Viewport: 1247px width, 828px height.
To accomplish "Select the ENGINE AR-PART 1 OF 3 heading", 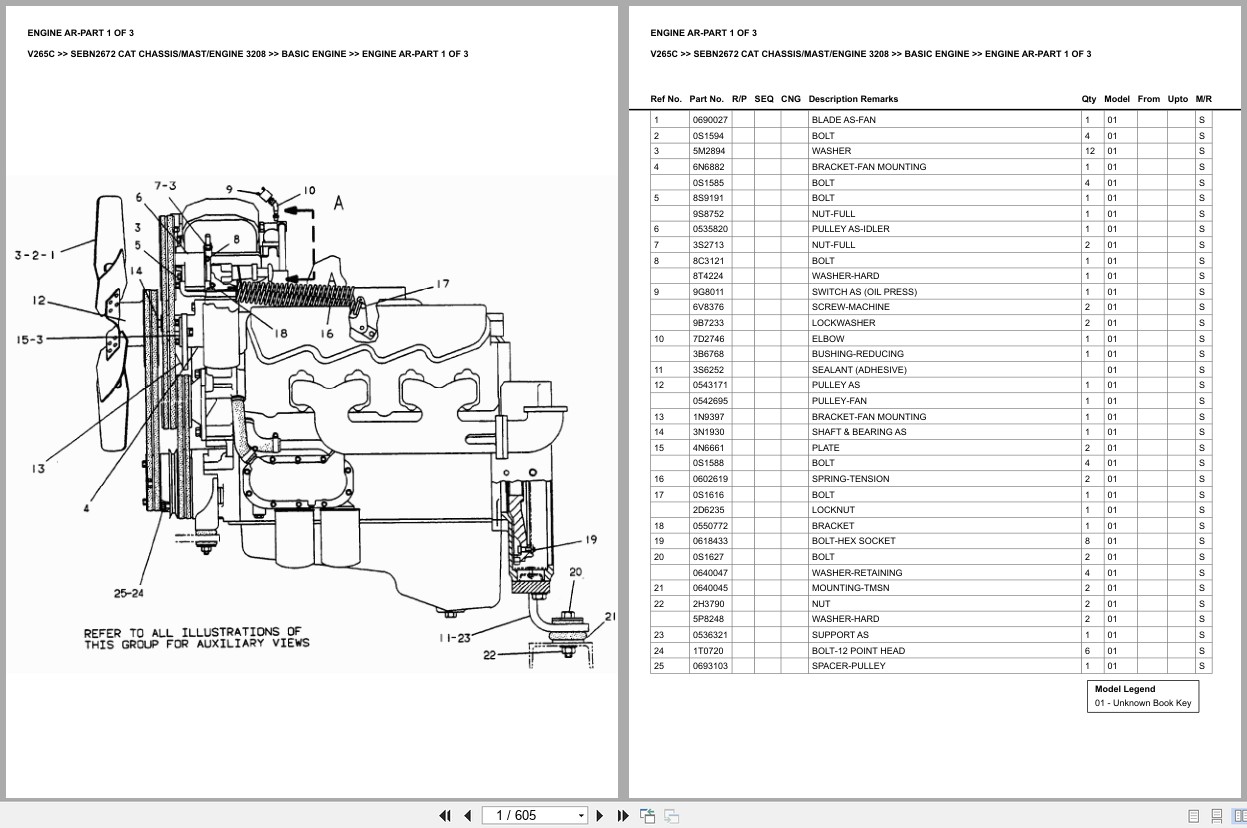I will coord(704,32).
